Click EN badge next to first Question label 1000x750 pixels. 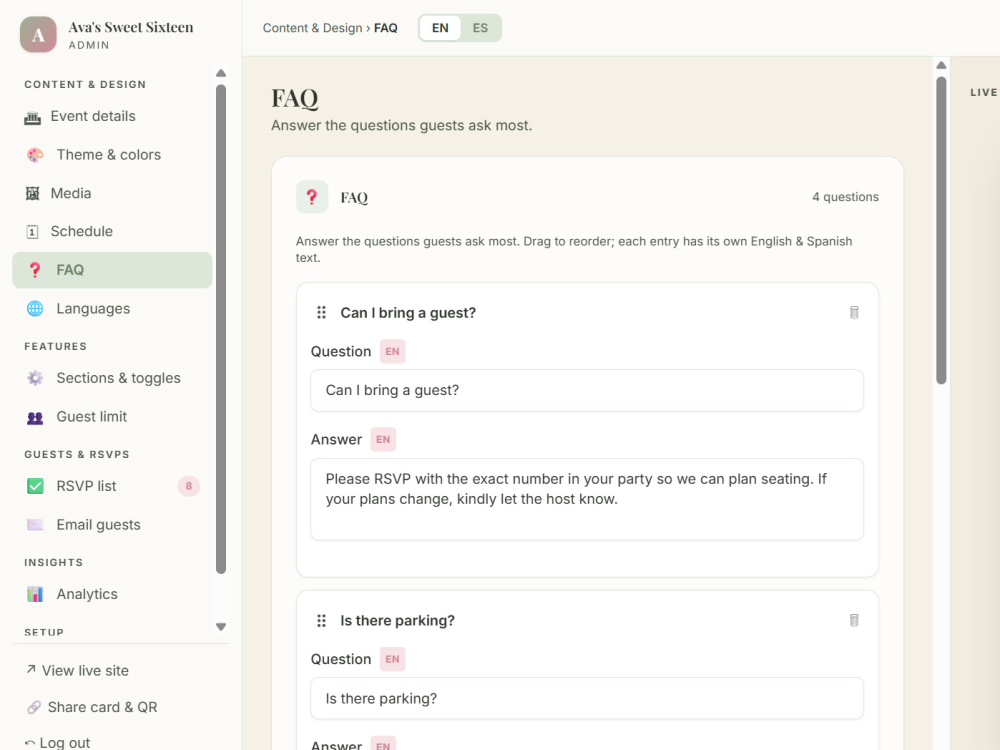pyautogui.click(x=392, y=351)
